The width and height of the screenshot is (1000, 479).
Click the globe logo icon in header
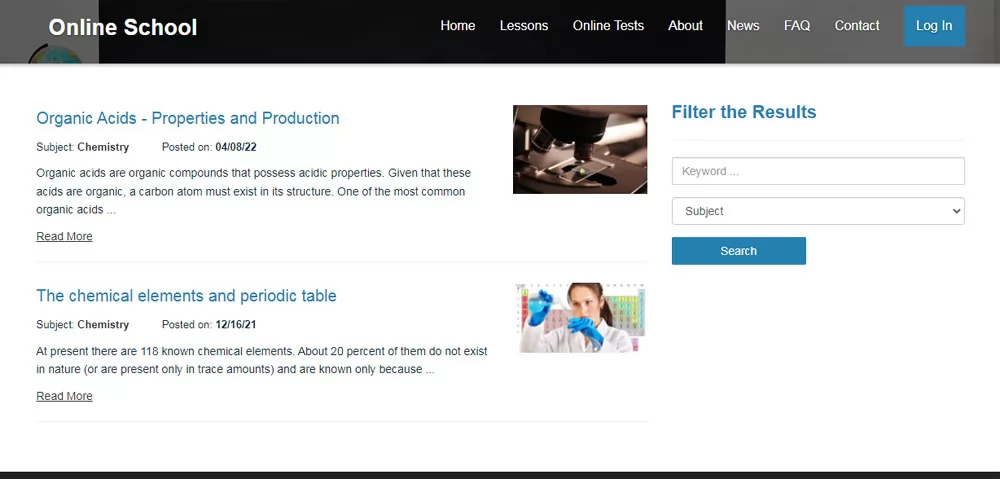pos(55,54)
